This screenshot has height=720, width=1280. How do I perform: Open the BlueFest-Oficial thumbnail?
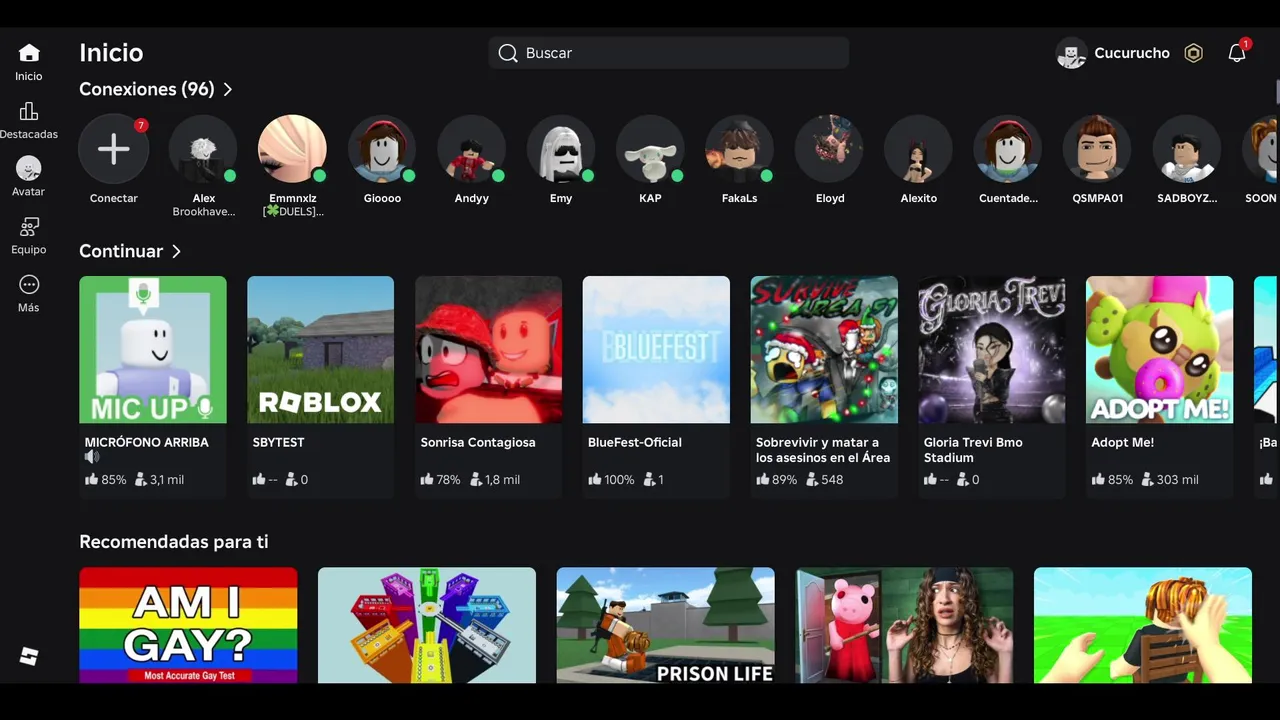[656, 350]
